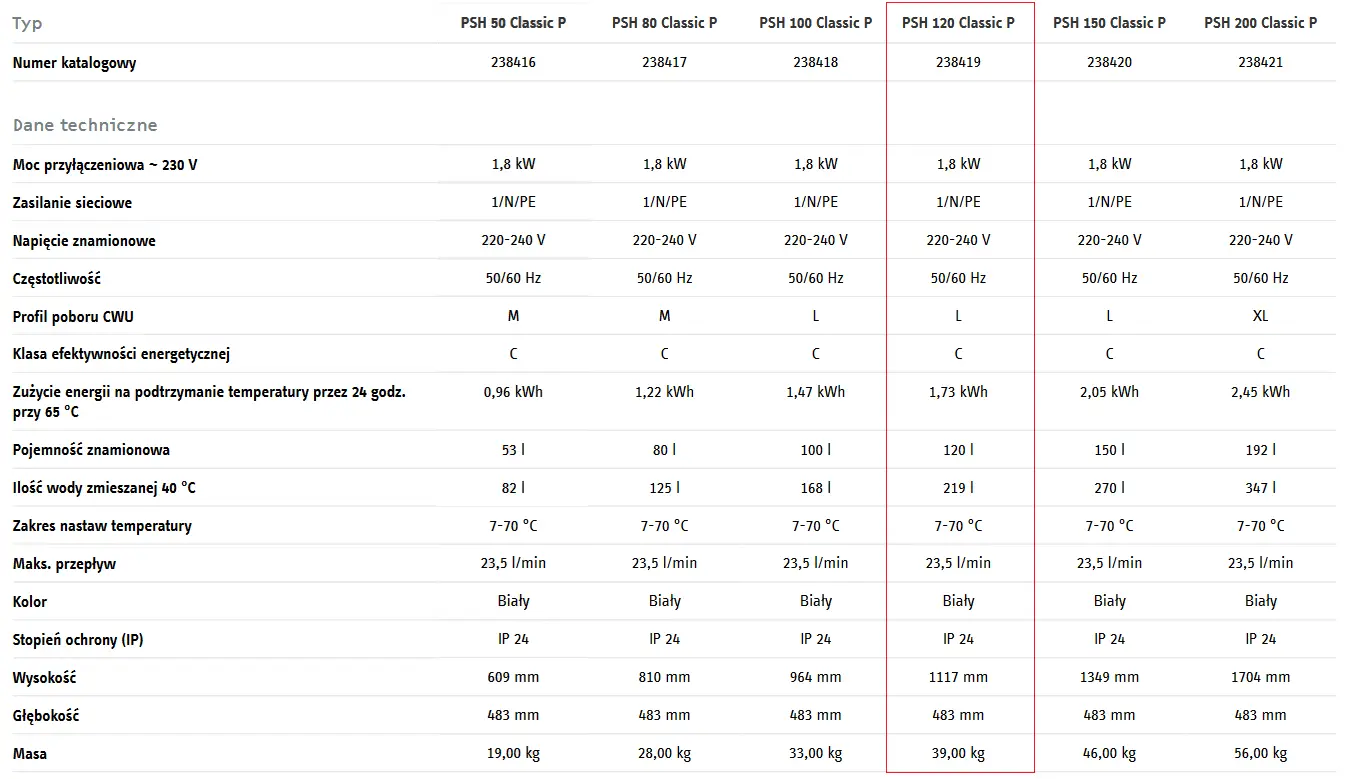Viewport: 1345px width, 779px height.
Task: Select the highlighted PSH 120 Classic P header
Action: tap(958, 23)
